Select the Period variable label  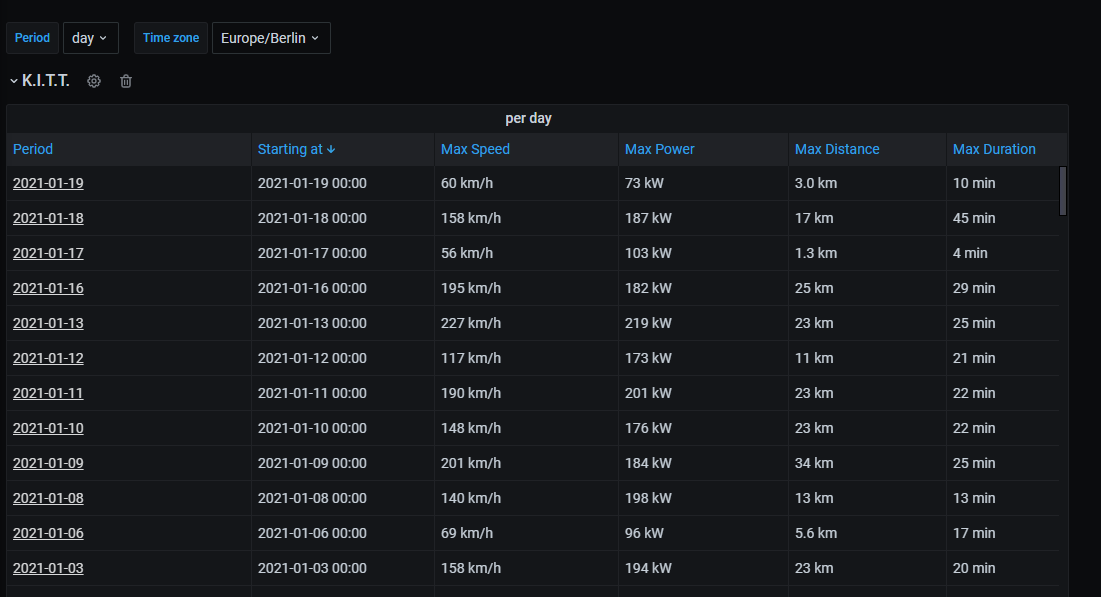(32, 38)
